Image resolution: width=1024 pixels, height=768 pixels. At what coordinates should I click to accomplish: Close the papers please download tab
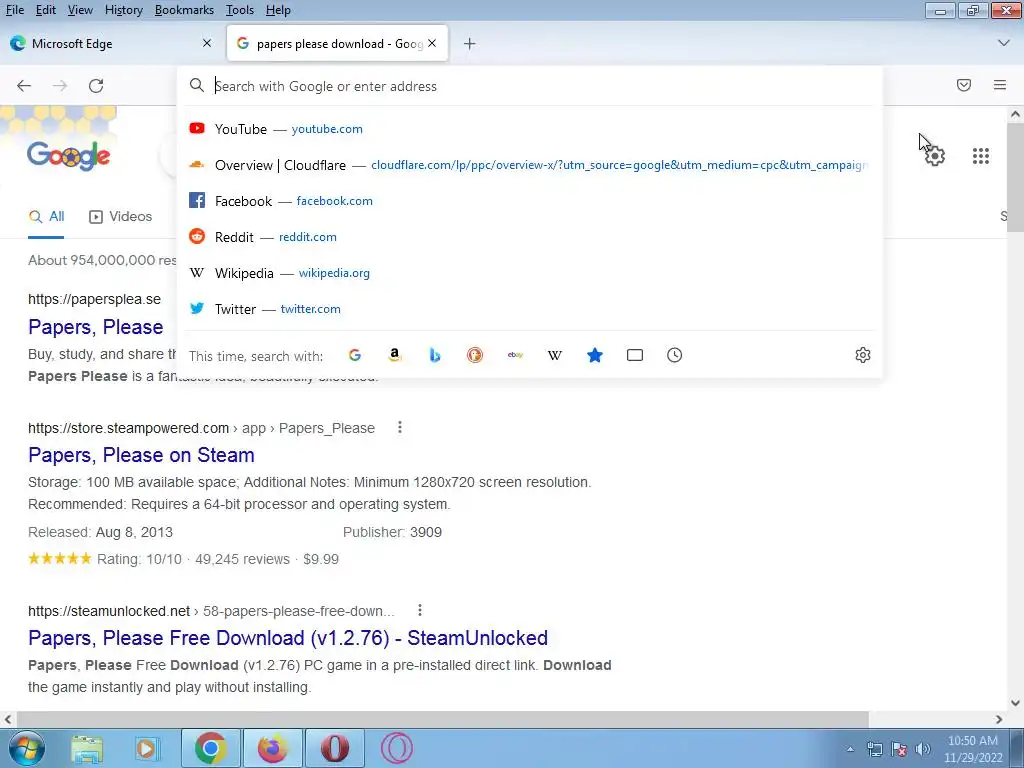click(432, 43)
